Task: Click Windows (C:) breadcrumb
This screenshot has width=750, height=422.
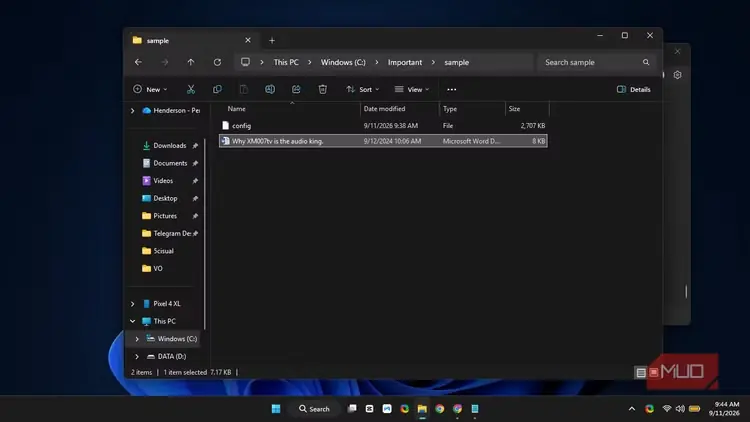Action: [343, 62]
